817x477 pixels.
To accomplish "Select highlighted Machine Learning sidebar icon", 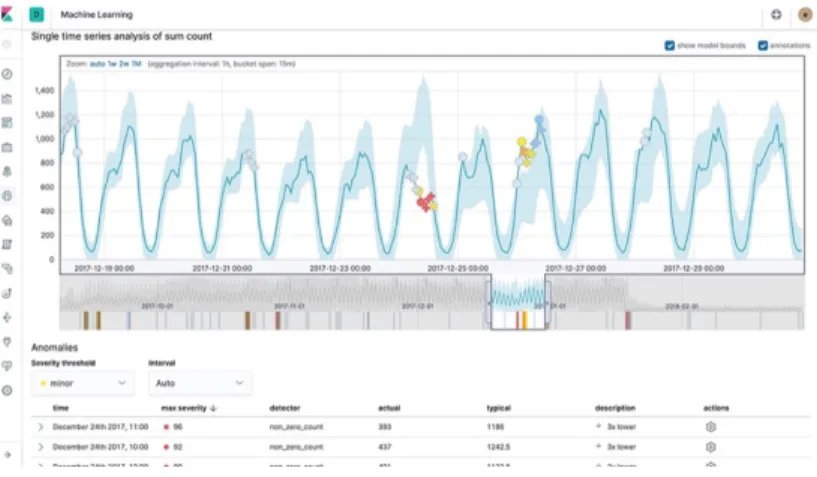I will tap(7, 196).
